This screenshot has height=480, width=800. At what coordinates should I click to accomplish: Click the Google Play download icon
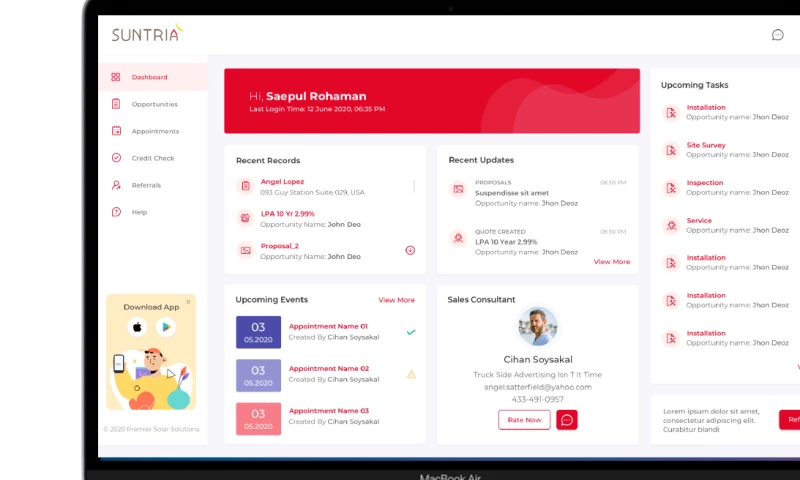coord(165,327)
